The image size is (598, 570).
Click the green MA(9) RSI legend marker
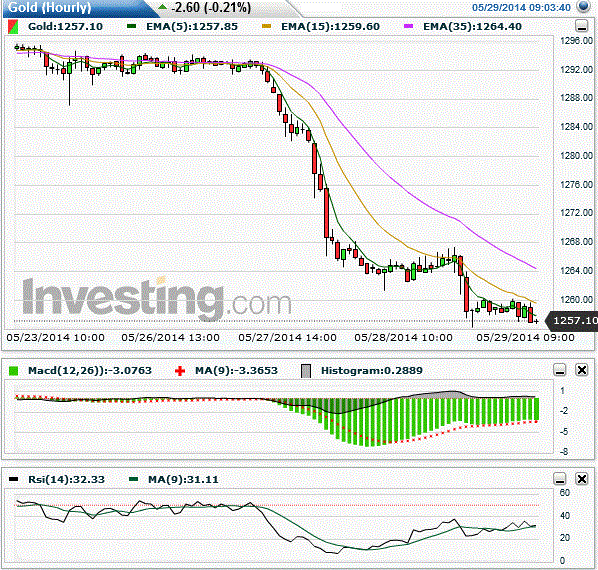(x=133, y=479)
